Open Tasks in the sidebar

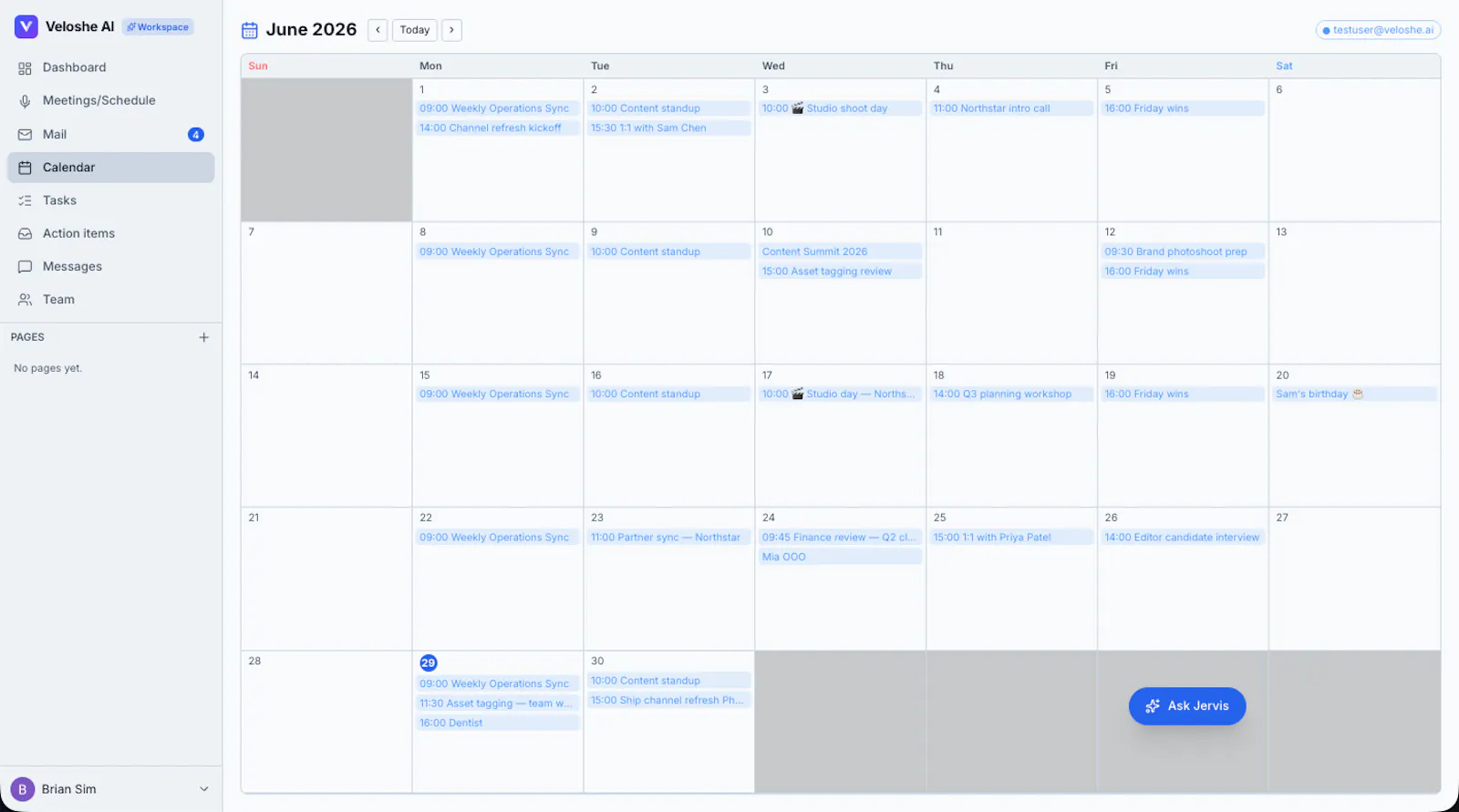pos(111,200)
